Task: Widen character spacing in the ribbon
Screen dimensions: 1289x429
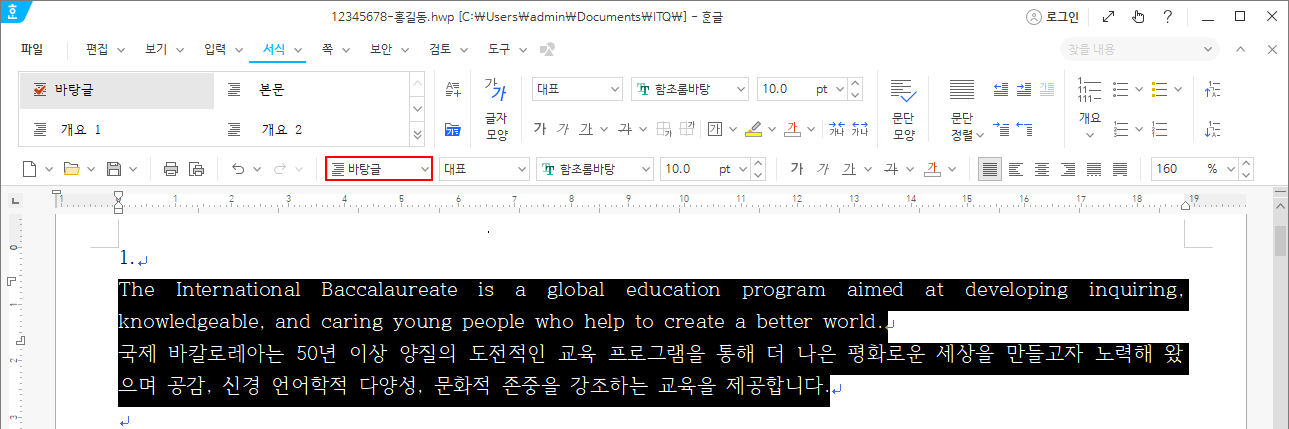Action: (x=860, y=128)
